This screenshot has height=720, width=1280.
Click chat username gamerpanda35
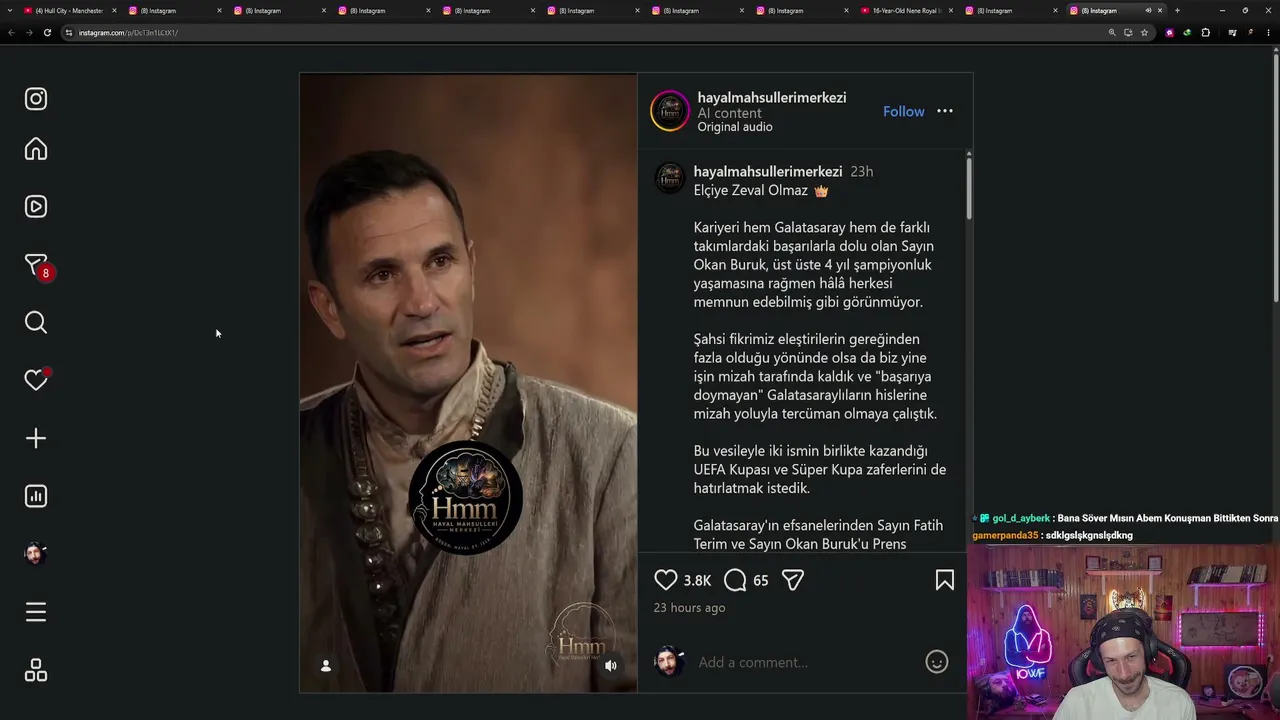point(1005,535)
